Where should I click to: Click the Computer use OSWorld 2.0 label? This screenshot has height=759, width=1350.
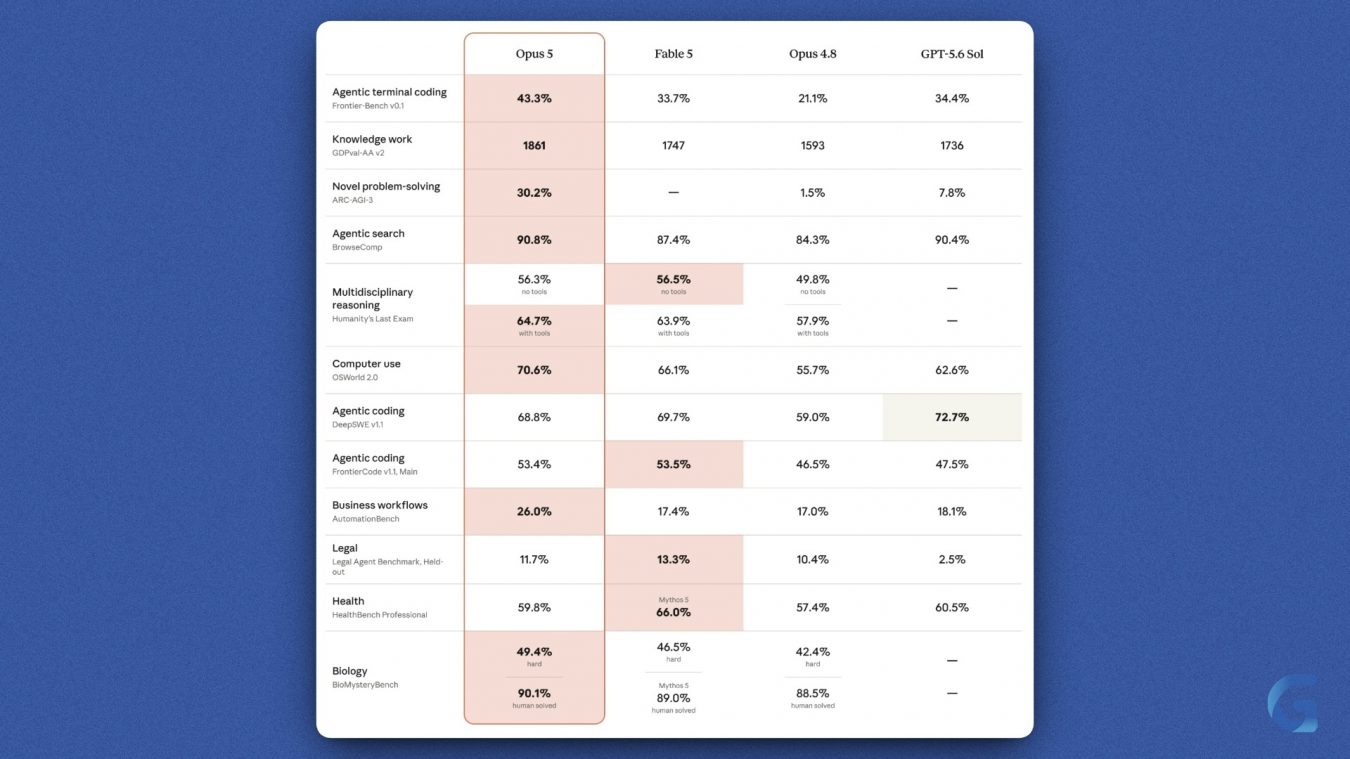coord(366,370)
